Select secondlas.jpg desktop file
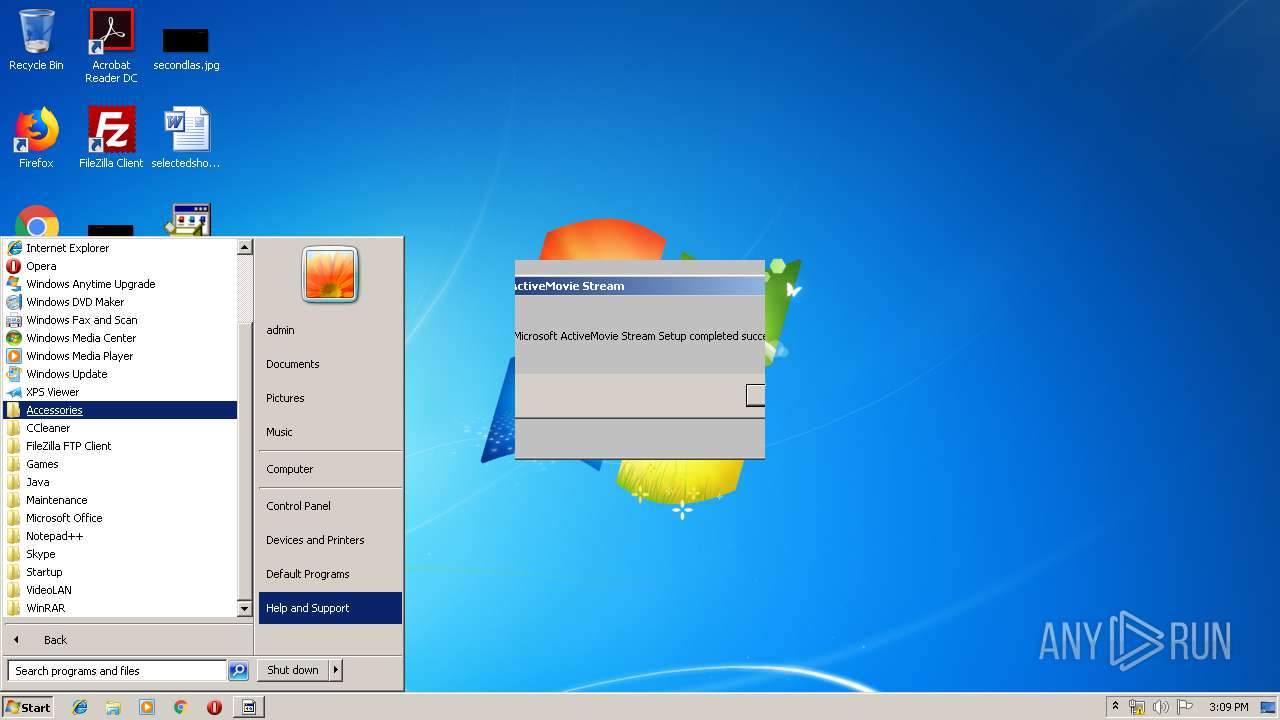 186,48
